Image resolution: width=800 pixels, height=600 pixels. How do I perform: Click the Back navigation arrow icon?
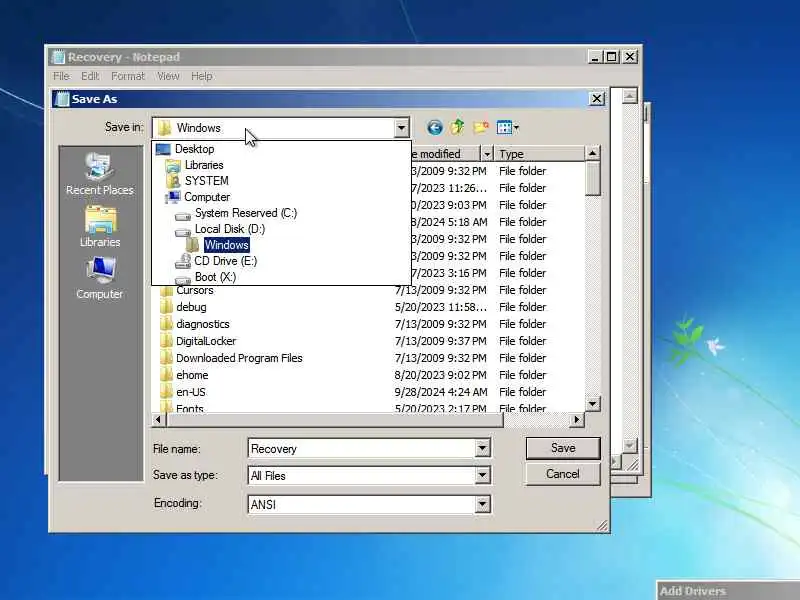[x=435, y=127]
